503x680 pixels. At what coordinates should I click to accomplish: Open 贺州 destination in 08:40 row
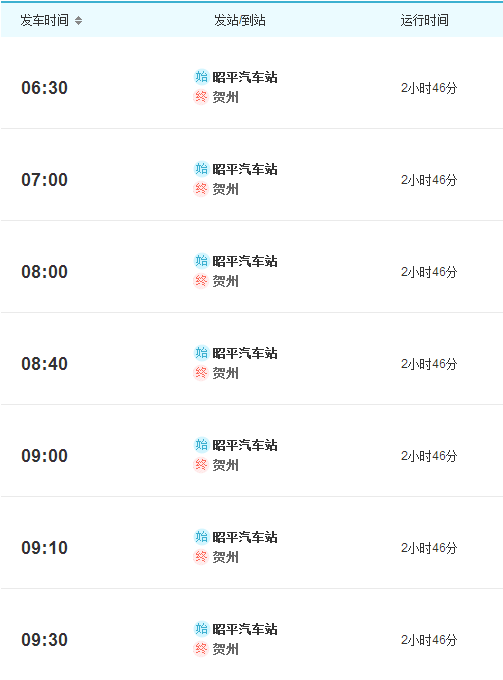pyautogui.click(x=225, y=373)
